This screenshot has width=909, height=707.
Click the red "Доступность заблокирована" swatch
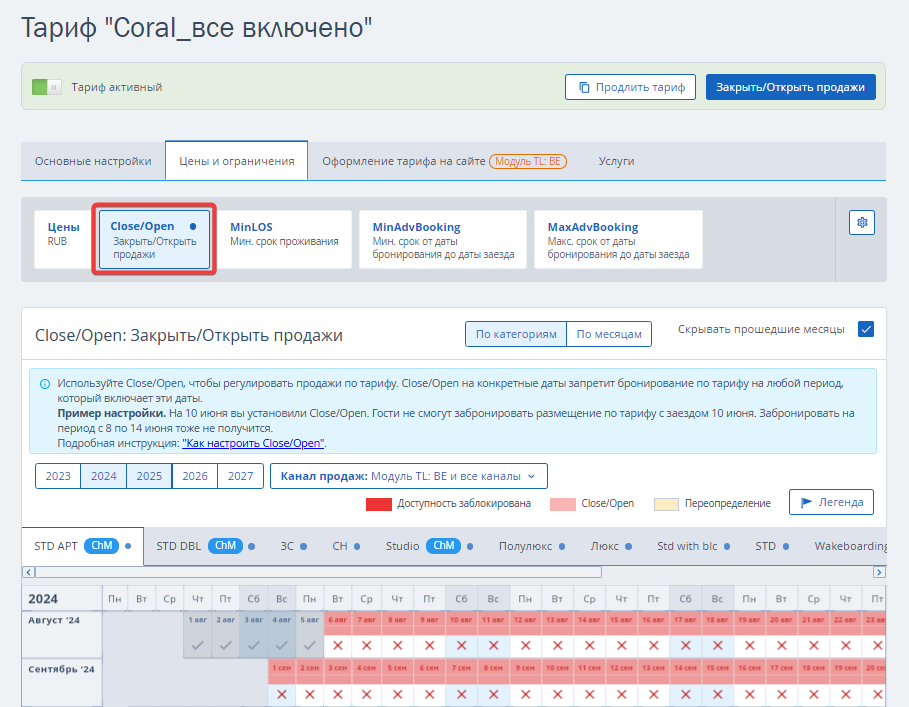tap(379, 504)
